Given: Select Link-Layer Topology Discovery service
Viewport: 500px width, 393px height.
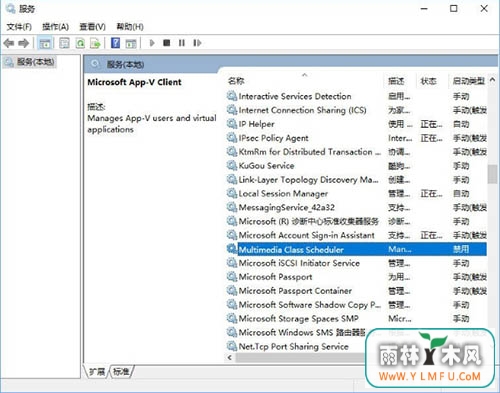Looking at the screenshot, I should click(356, 180).
